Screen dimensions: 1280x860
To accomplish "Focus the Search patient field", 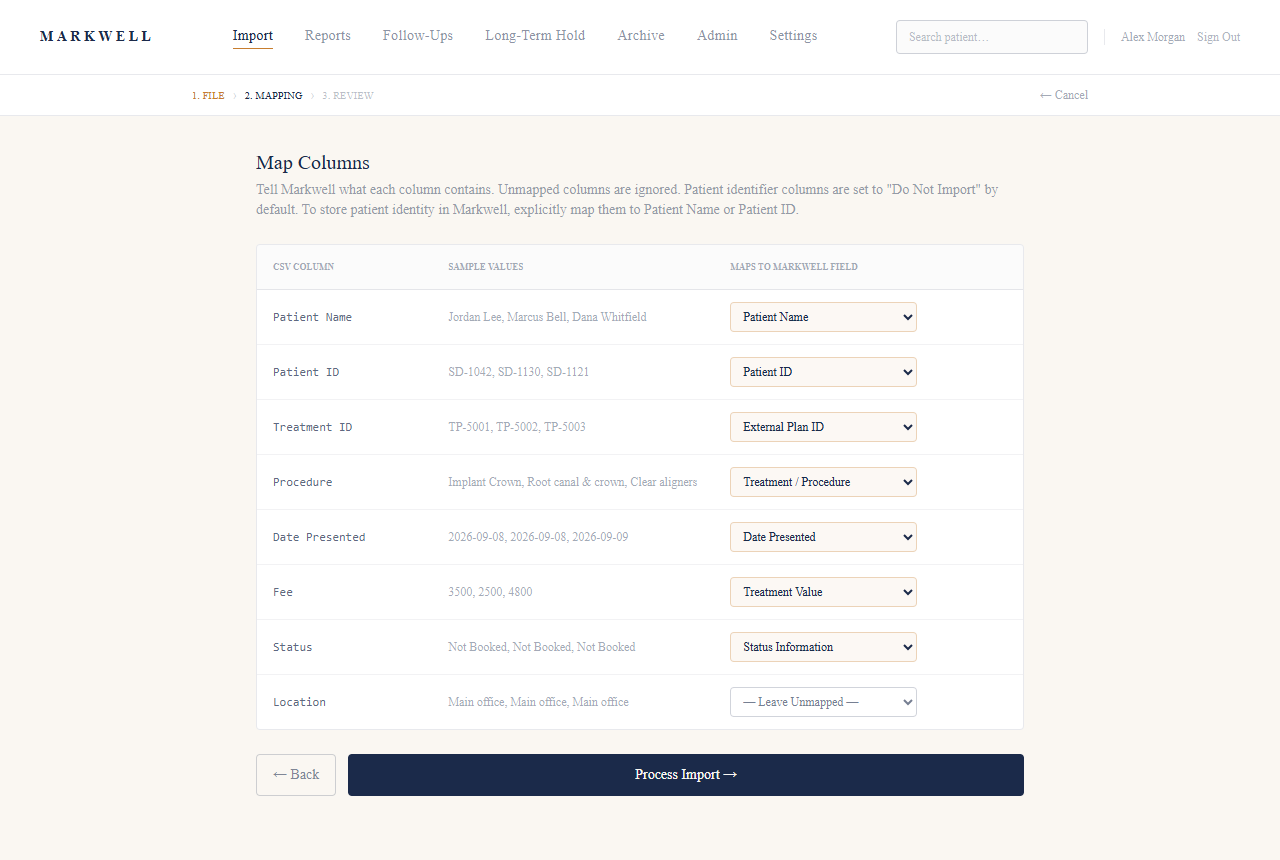I will [992, 37].
